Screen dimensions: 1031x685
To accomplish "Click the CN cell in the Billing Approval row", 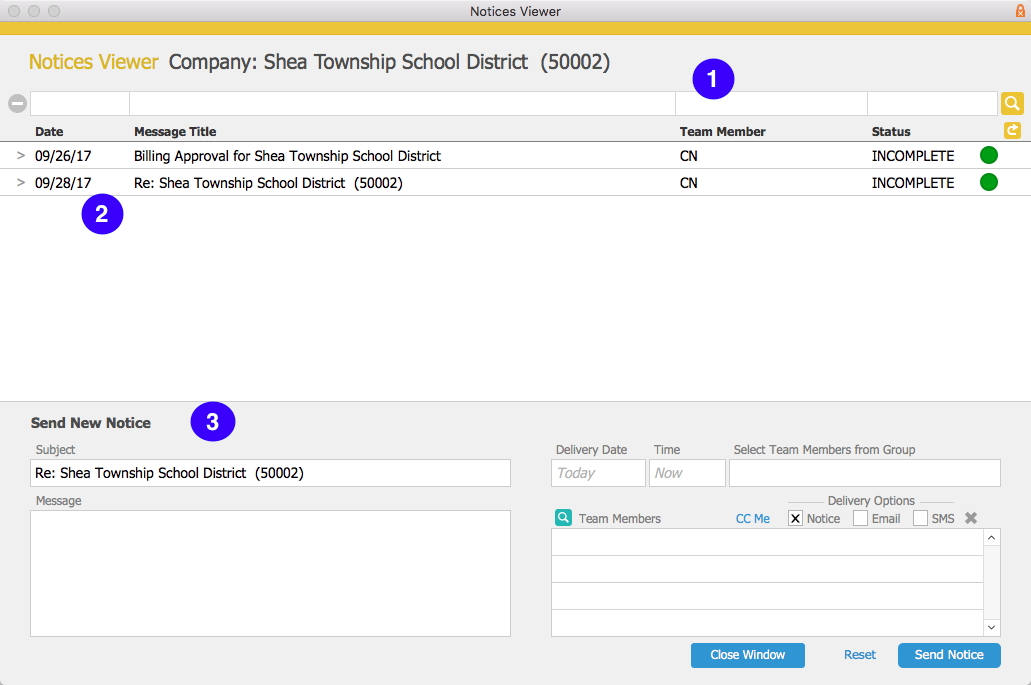I will pyautogui.click(x=688, y=156).
